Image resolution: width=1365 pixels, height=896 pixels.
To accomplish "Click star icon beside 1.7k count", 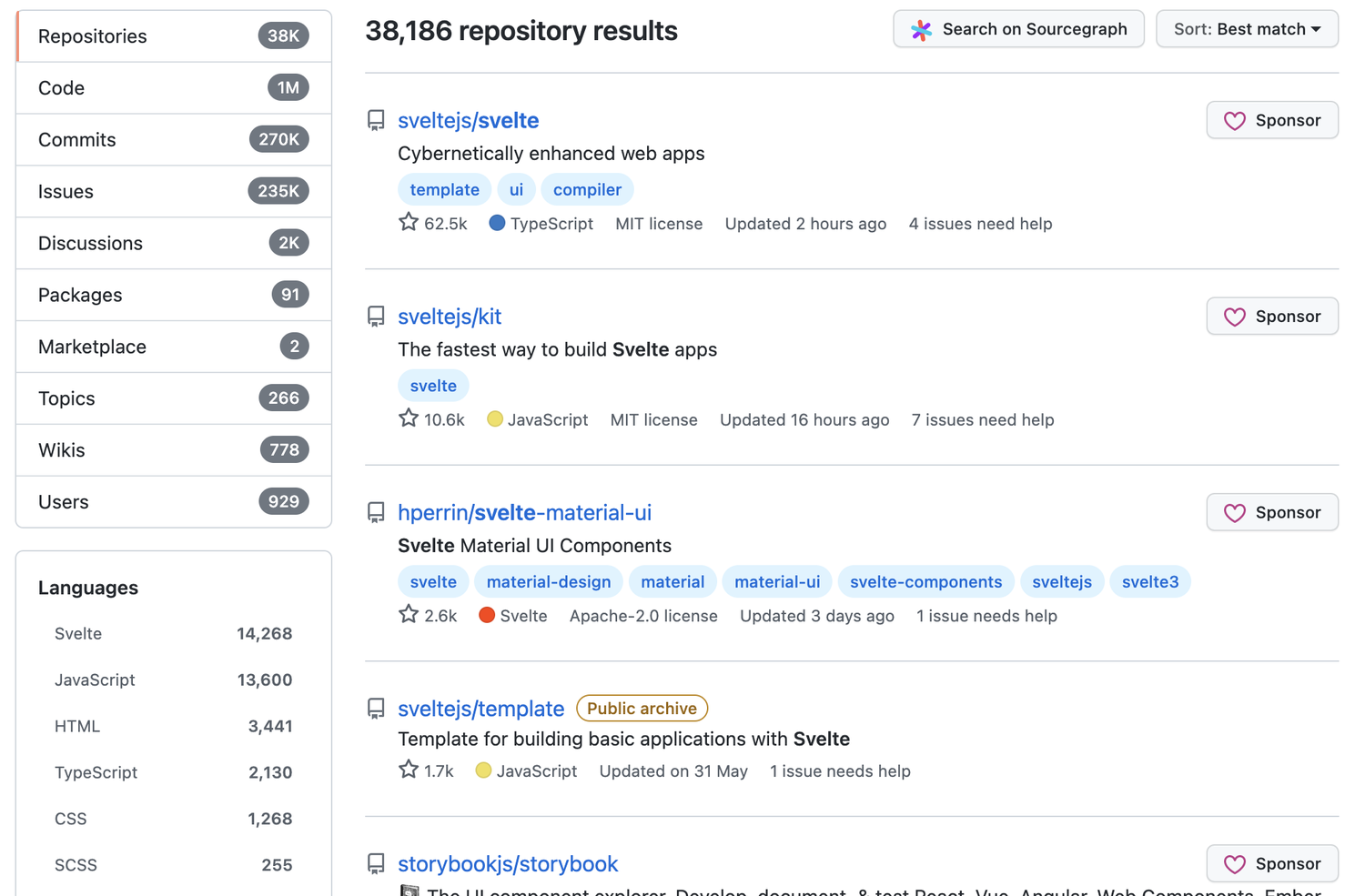I will pyautogui.click(x=409, y=770).
